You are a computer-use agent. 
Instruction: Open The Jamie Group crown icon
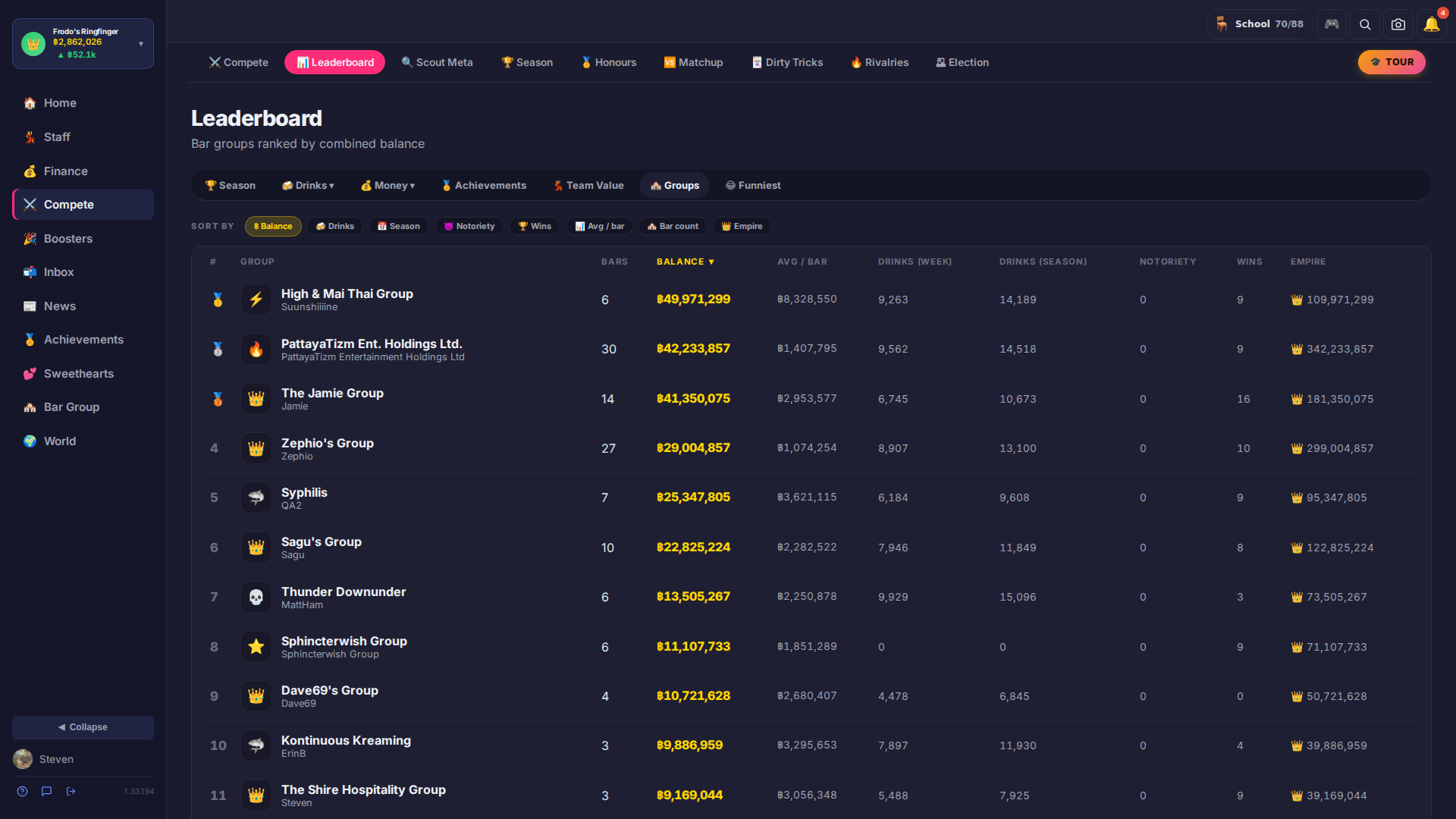[256, 399]
